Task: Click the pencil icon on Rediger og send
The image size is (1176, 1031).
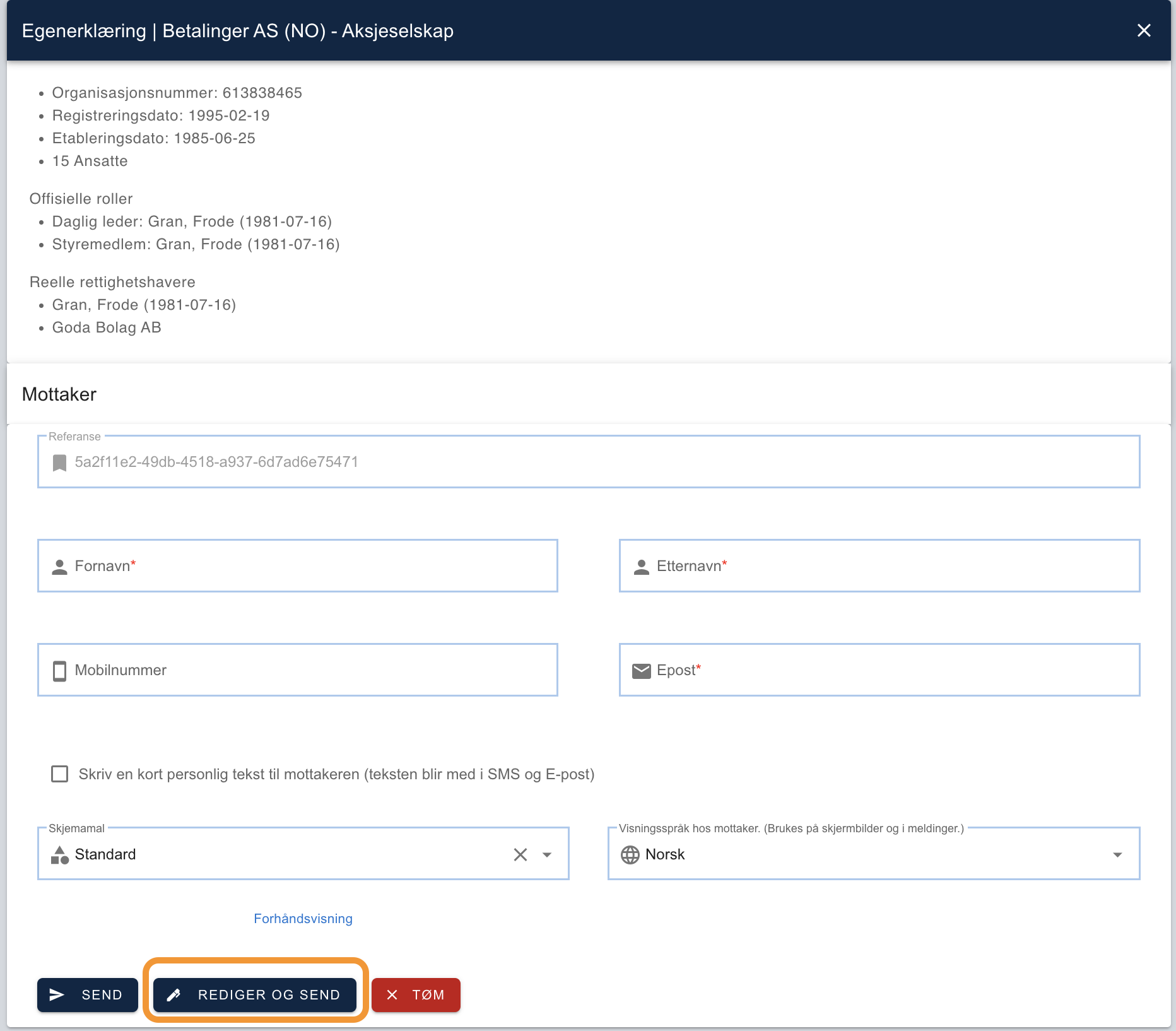Action: 173,995
